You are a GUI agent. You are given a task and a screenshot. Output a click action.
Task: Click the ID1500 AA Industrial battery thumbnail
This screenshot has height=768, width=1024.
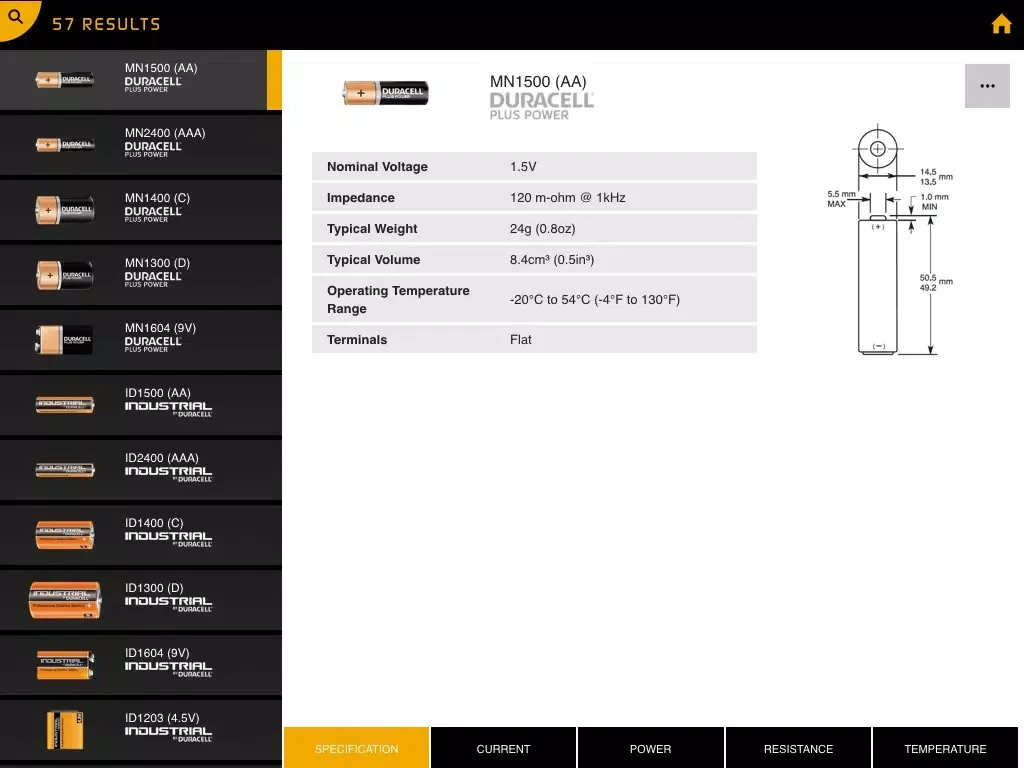(65, 405)
